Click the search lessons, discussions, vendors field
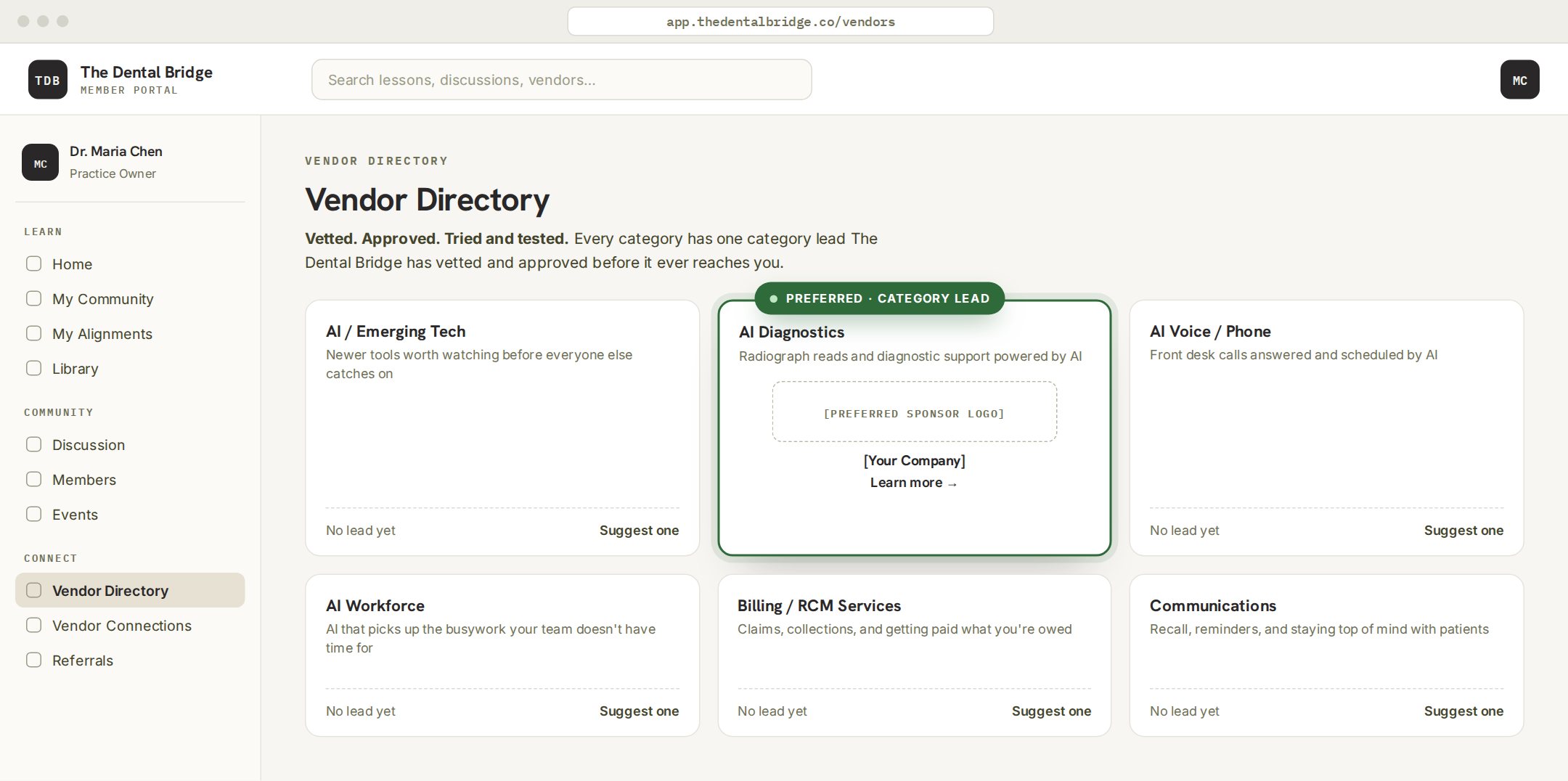1568x781 pixels. click(x=561, y=79)
